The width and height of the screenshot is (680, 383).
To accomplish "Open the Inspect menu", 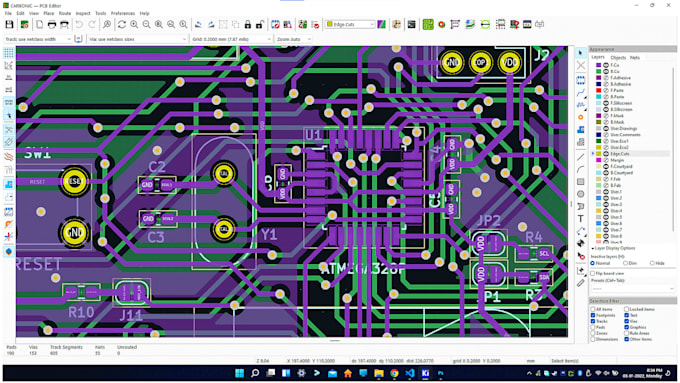I will pos(83,13).
